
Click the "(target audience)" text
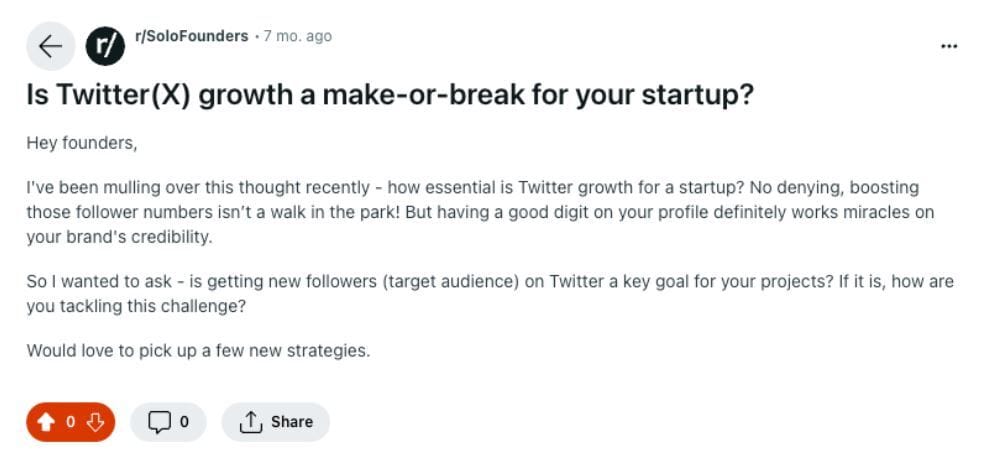tap(450, 281)
